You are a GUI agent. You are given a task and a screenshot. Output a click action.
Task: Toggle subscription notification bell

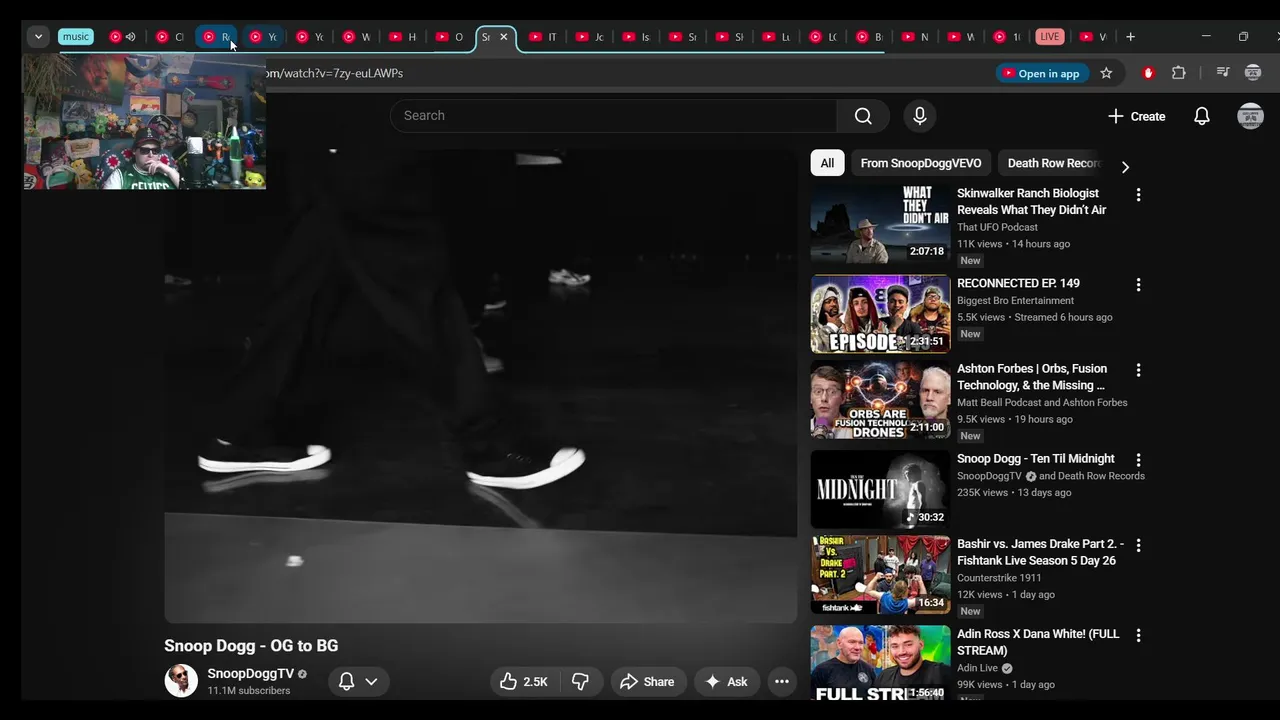pyautogui.click(x=346, y=682)
